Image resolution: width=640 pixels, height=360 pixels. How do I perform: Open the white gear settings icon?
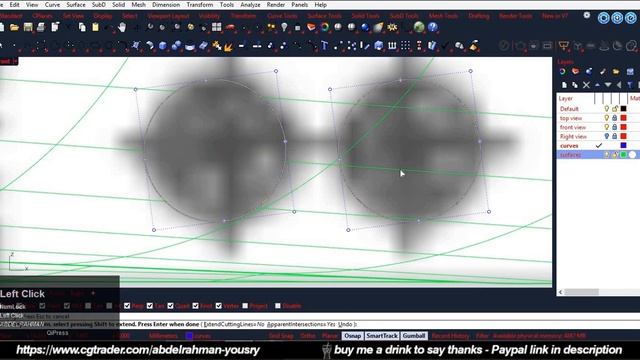pyautogui.click(x=587, y=15)
